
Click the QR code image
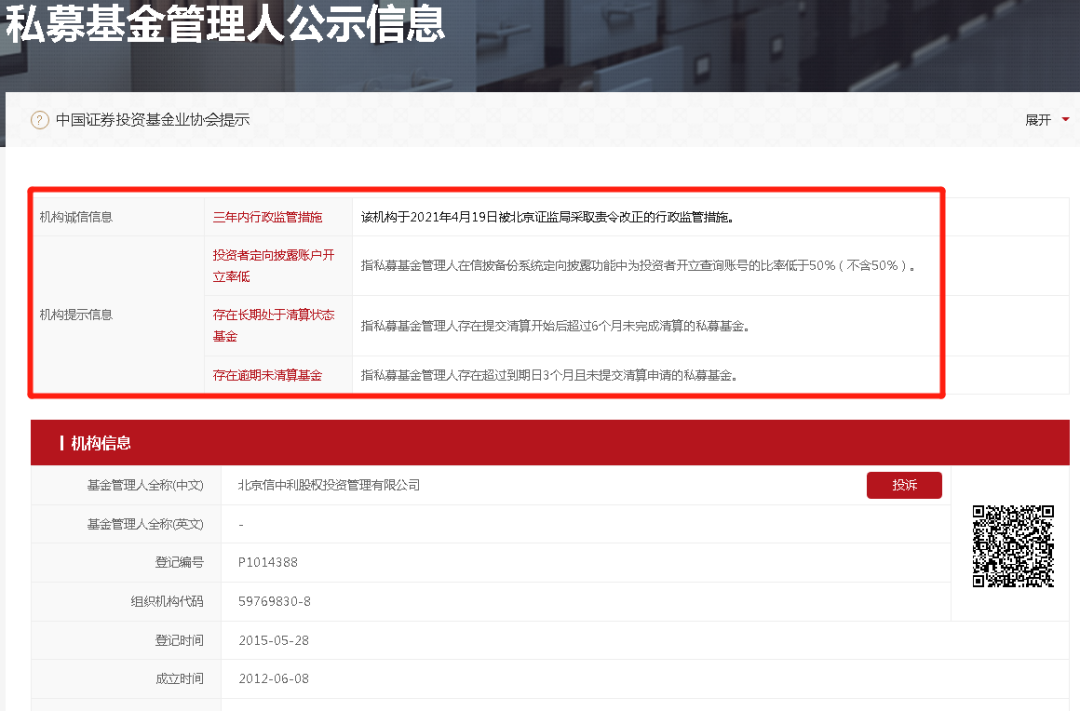1013,546
